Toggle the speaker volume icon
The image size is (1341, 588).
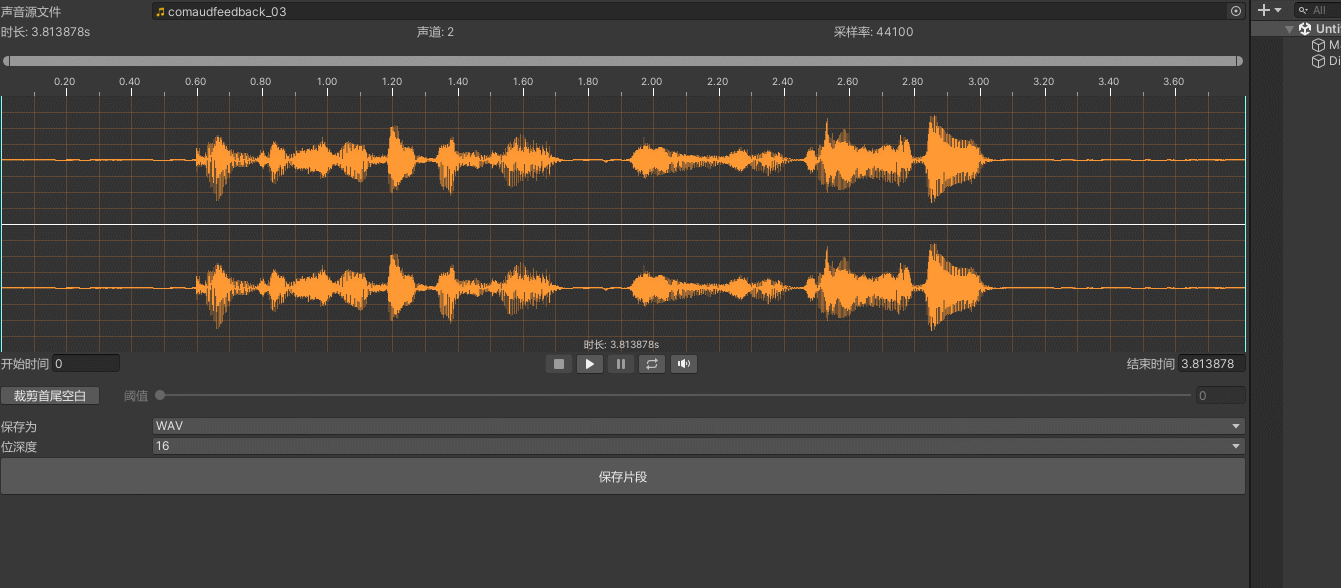(684, 364)
